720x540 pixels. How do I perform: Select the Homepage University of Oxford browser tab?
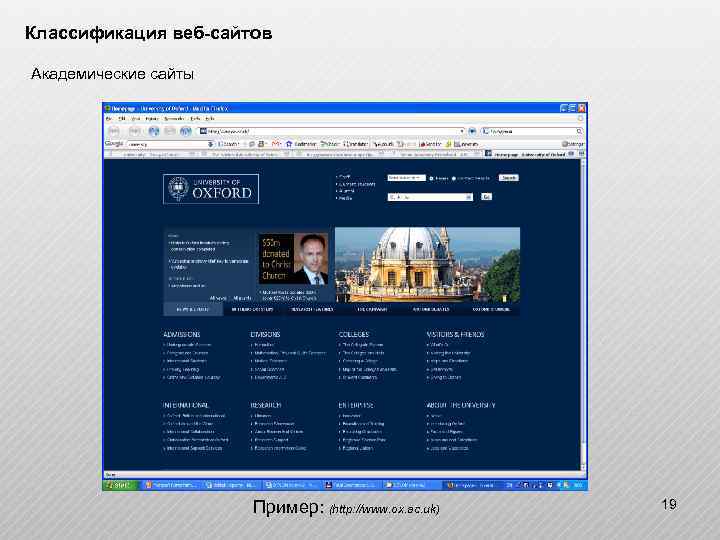(x=529, y=154)
